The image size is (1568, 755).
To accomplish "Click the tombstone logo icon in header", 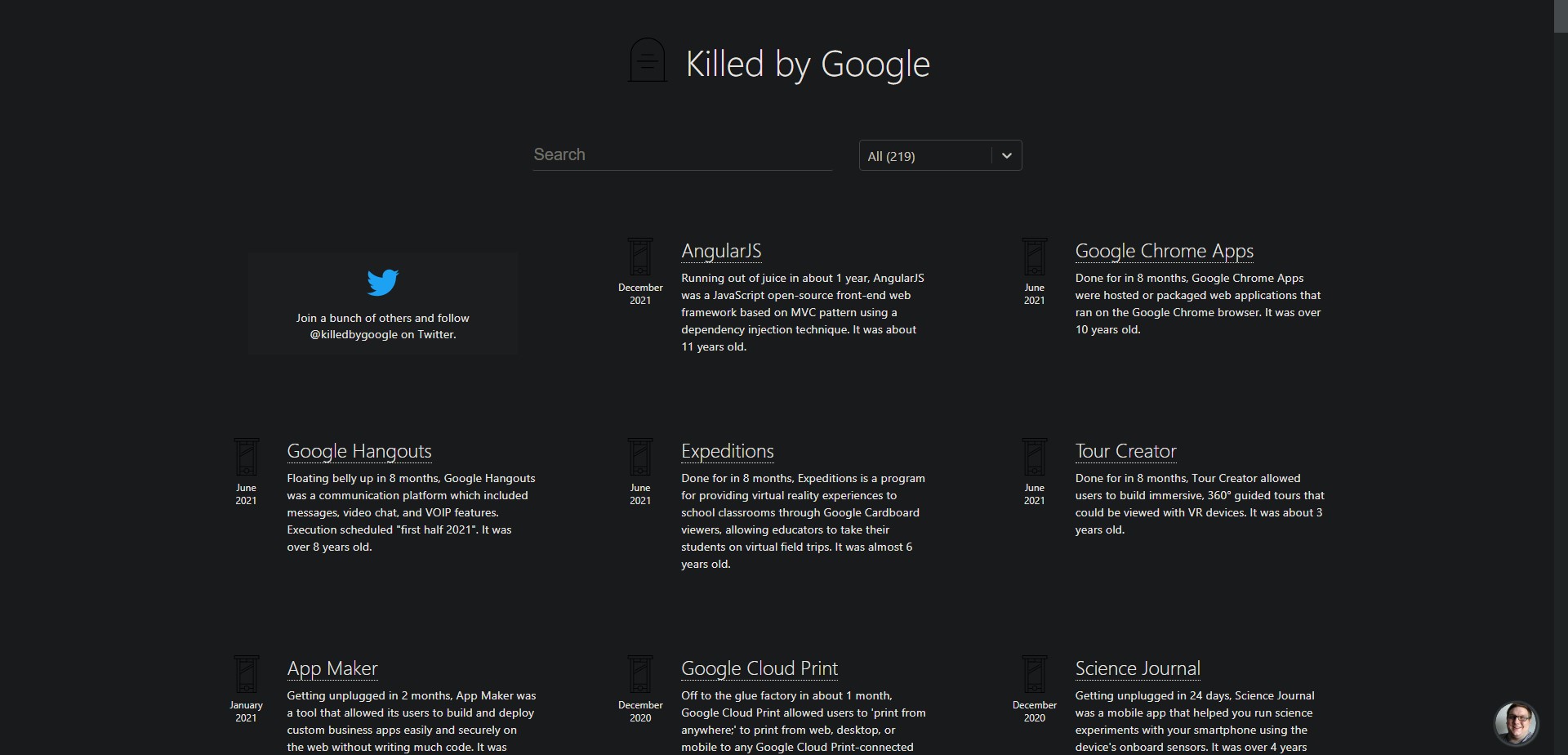I will (x=647, y=60).
